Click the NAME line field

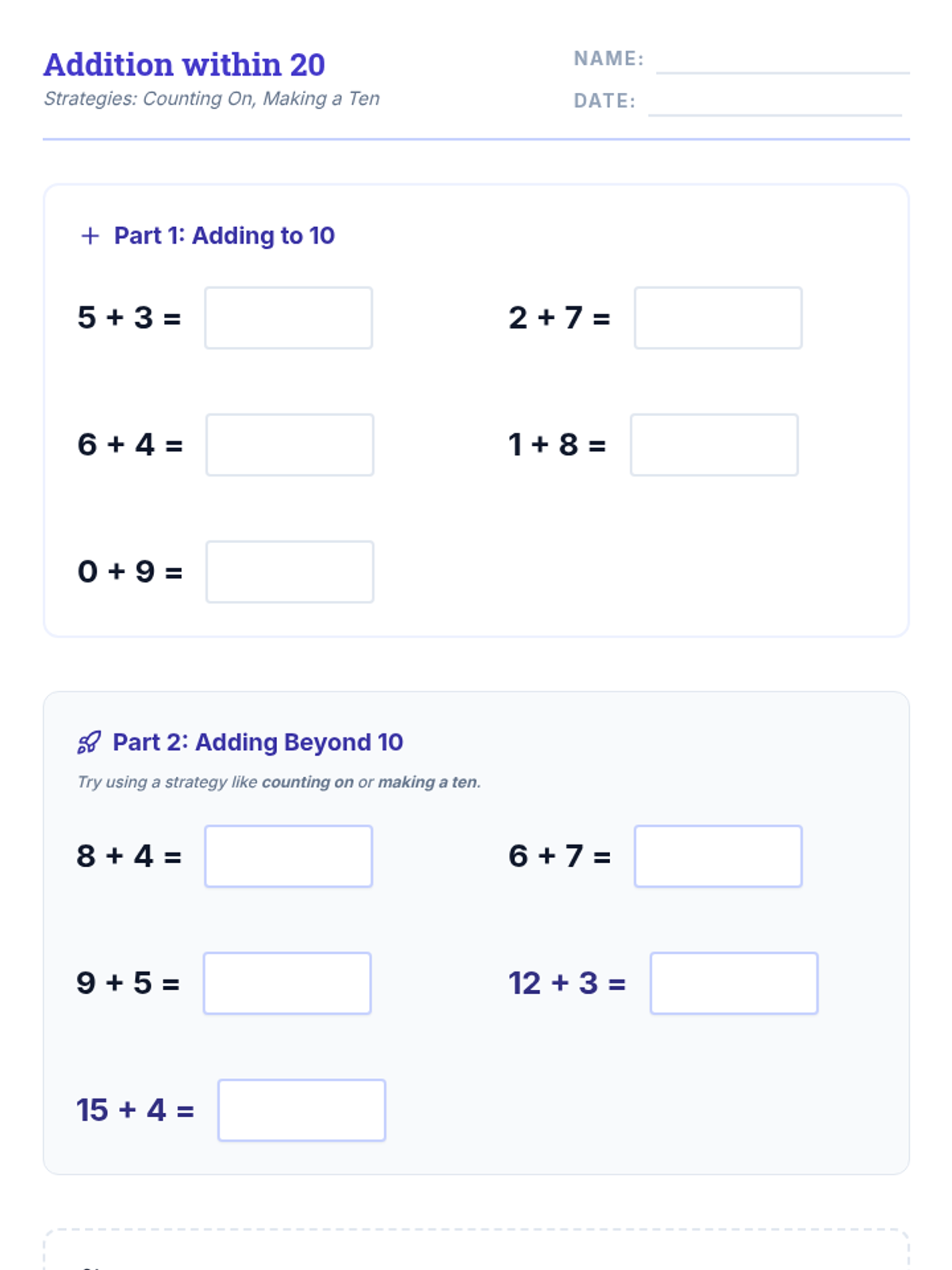click(782, 62)
